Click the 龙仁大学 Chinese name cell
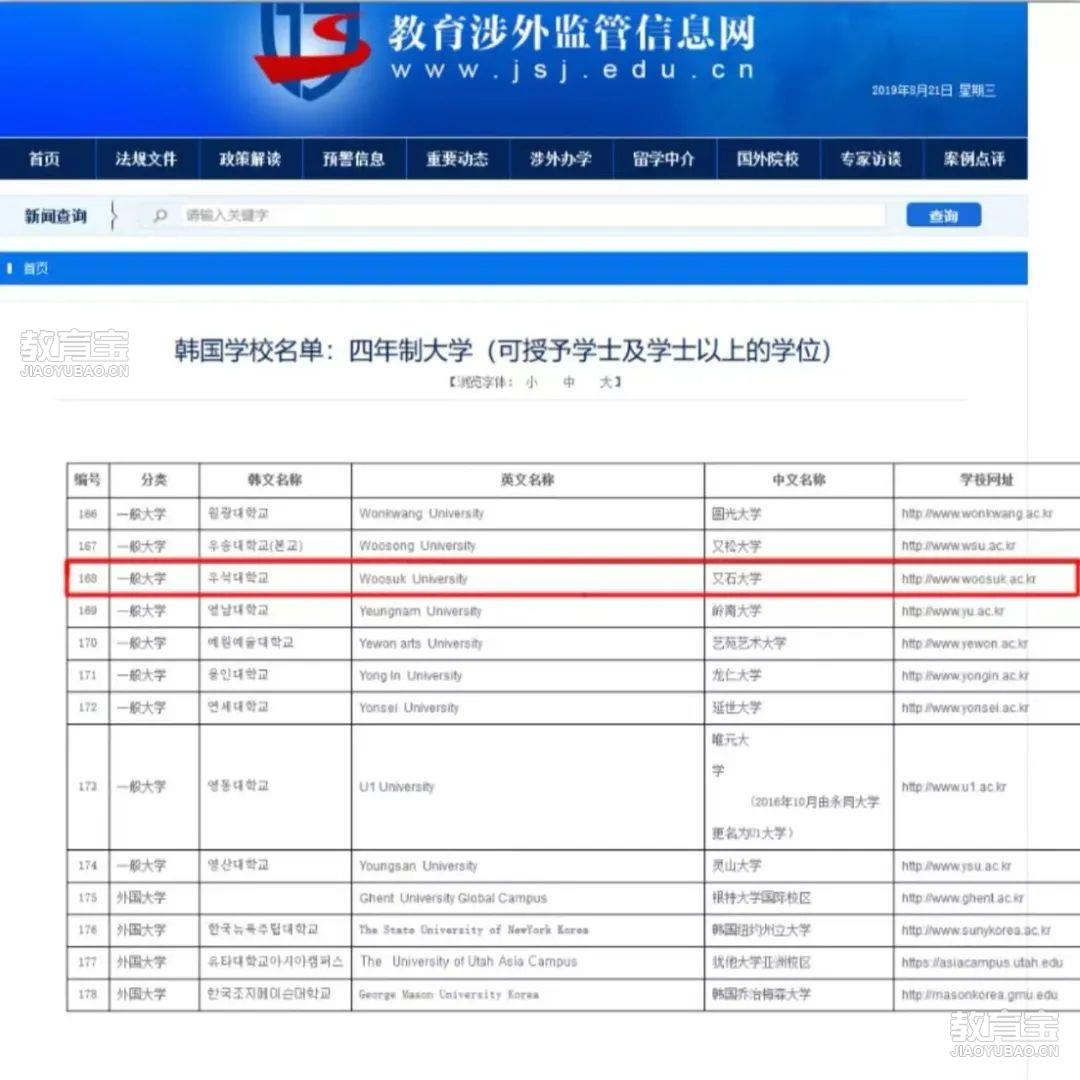The image size is (1080, 1080). pos(799,676)
